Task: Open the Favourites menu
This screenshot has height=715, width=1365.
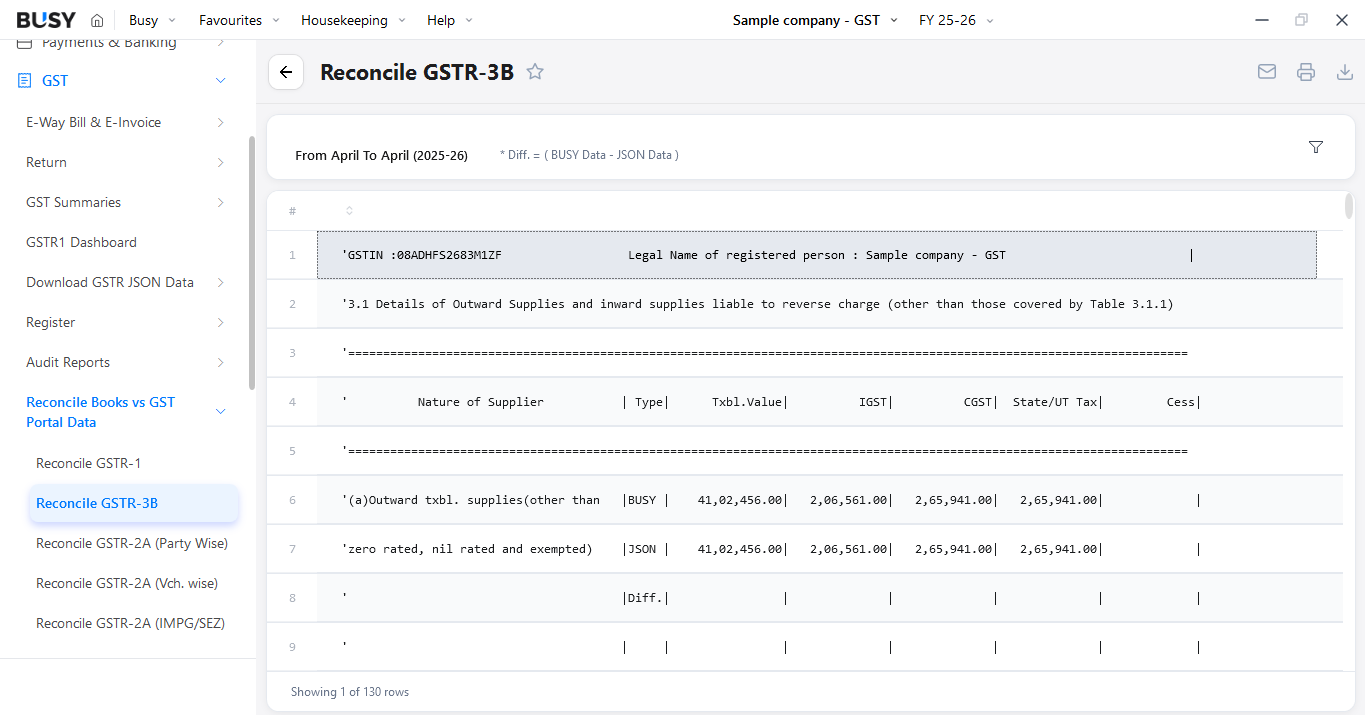Action: click(240, 20)
